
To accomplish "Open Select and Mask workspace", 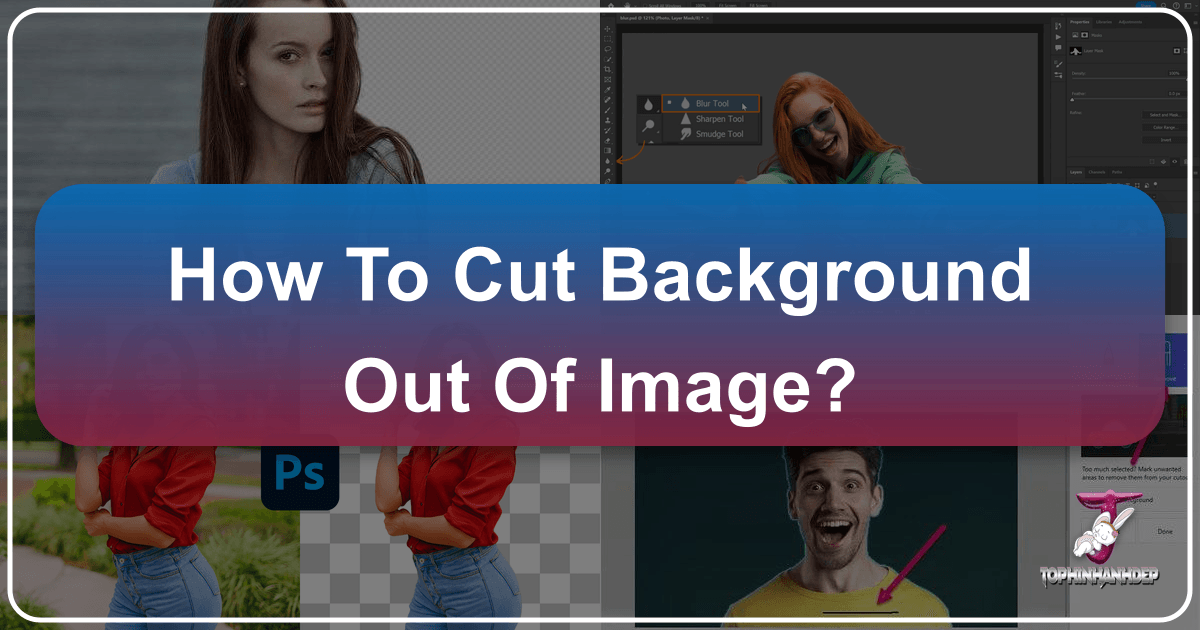I will pyautogui.click(x=1165, y=115).
